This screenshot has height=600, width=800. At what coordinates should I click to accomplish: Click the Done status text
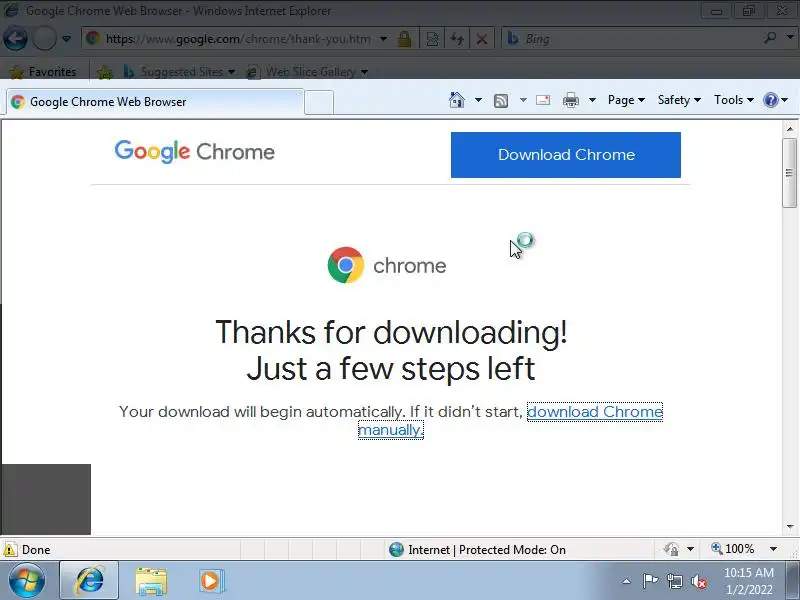click(36, 550)
